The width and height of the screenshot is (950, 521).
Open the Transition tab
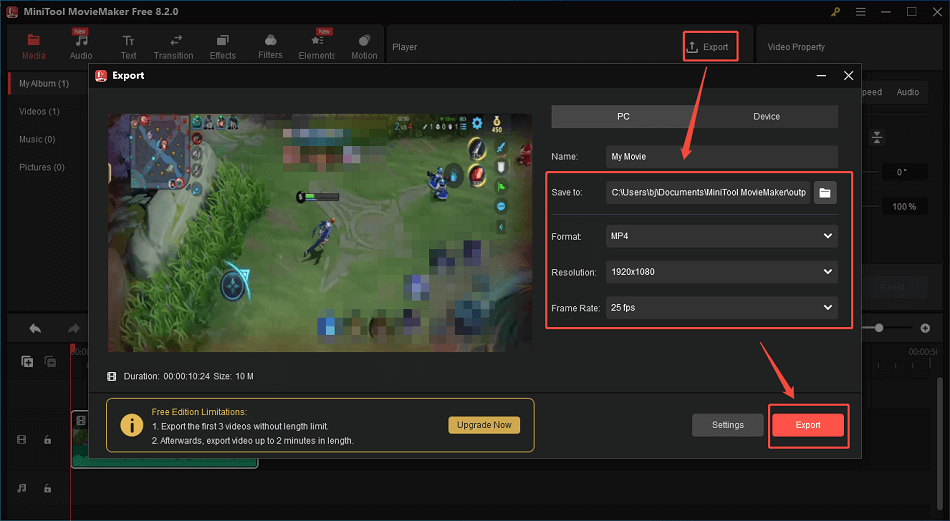click(x=173, y=47)
